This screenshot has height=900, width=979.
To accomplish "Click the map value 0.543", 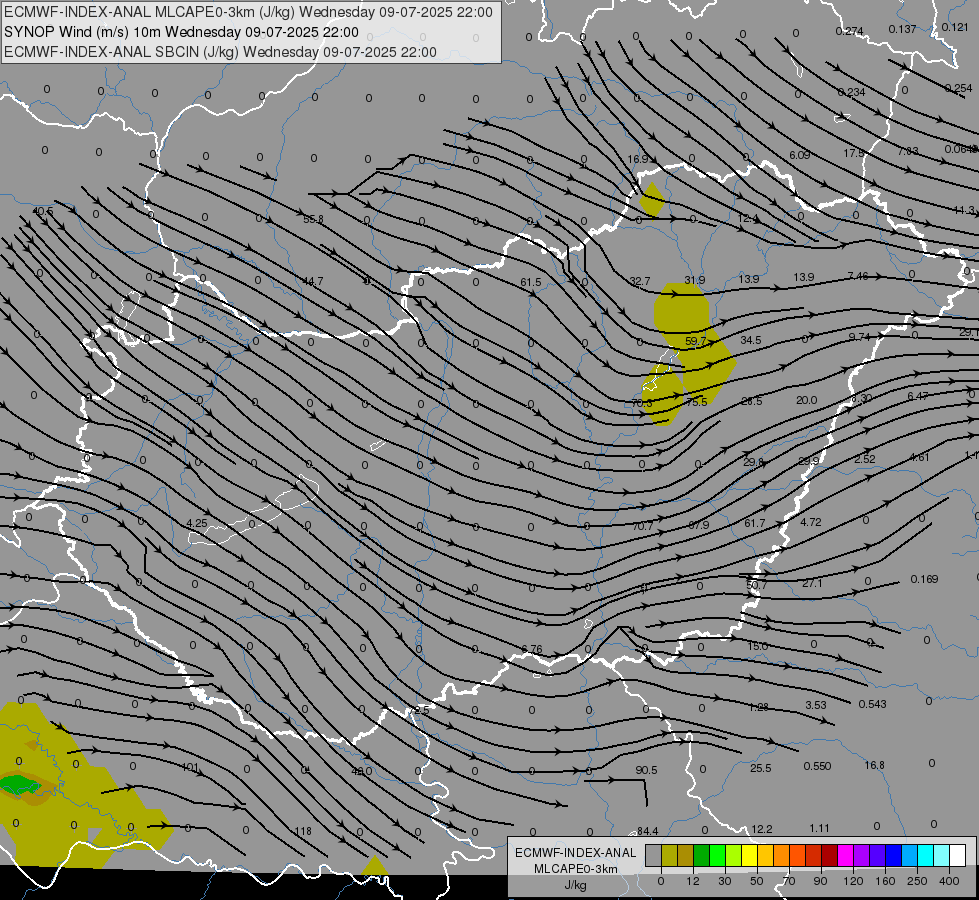I will [872, 704].
